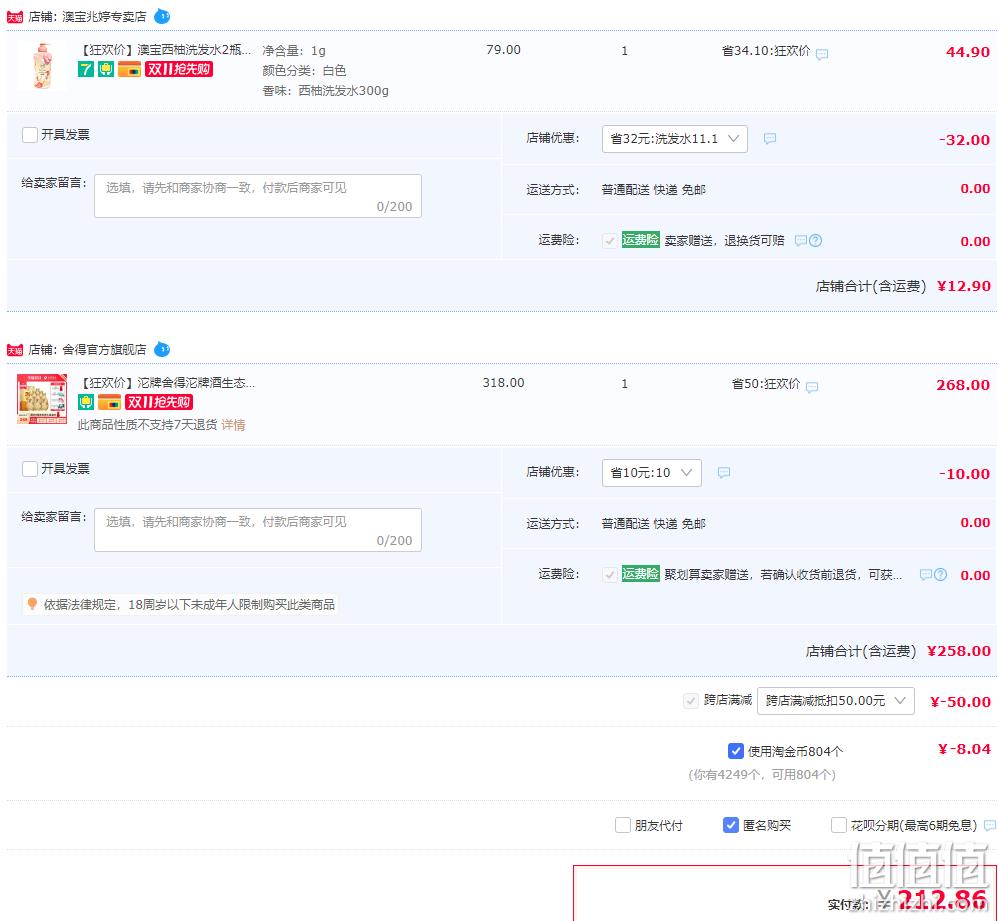Click 香味: 西柚洗发水300g attribute text

click(x=325, y=91)
